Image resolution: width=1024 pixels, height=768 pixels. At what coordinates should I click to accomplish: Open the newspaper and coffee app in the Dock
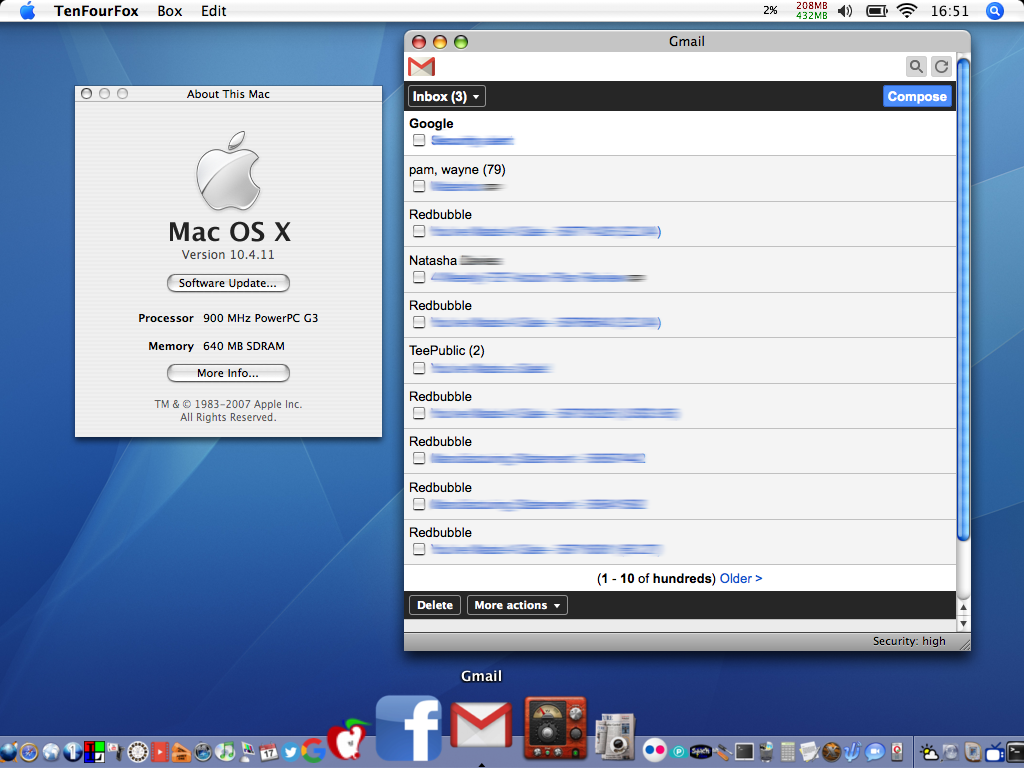point(615,735)
